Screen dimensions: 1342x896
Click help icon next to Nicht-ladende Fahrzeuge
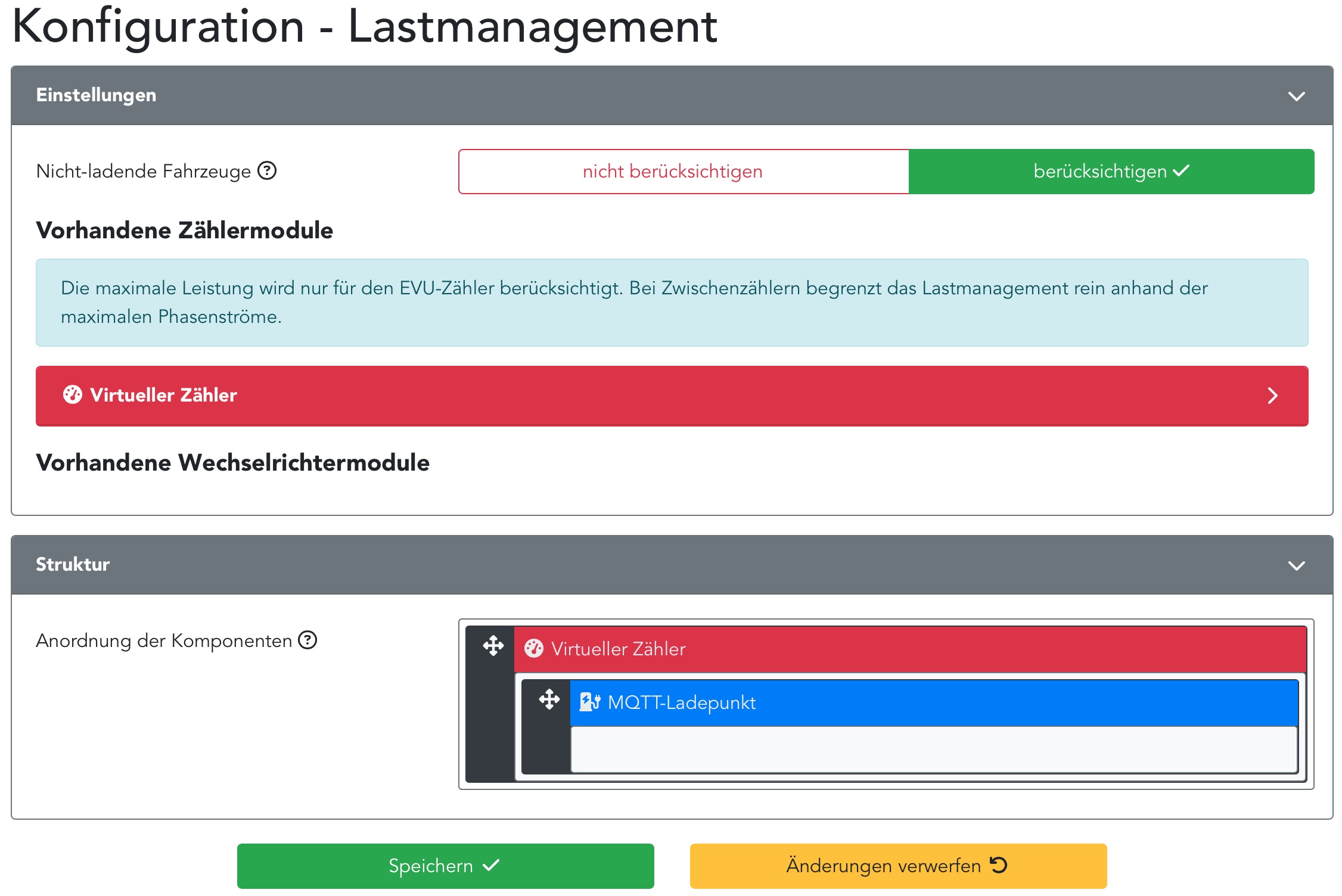(x=267, y=171)
